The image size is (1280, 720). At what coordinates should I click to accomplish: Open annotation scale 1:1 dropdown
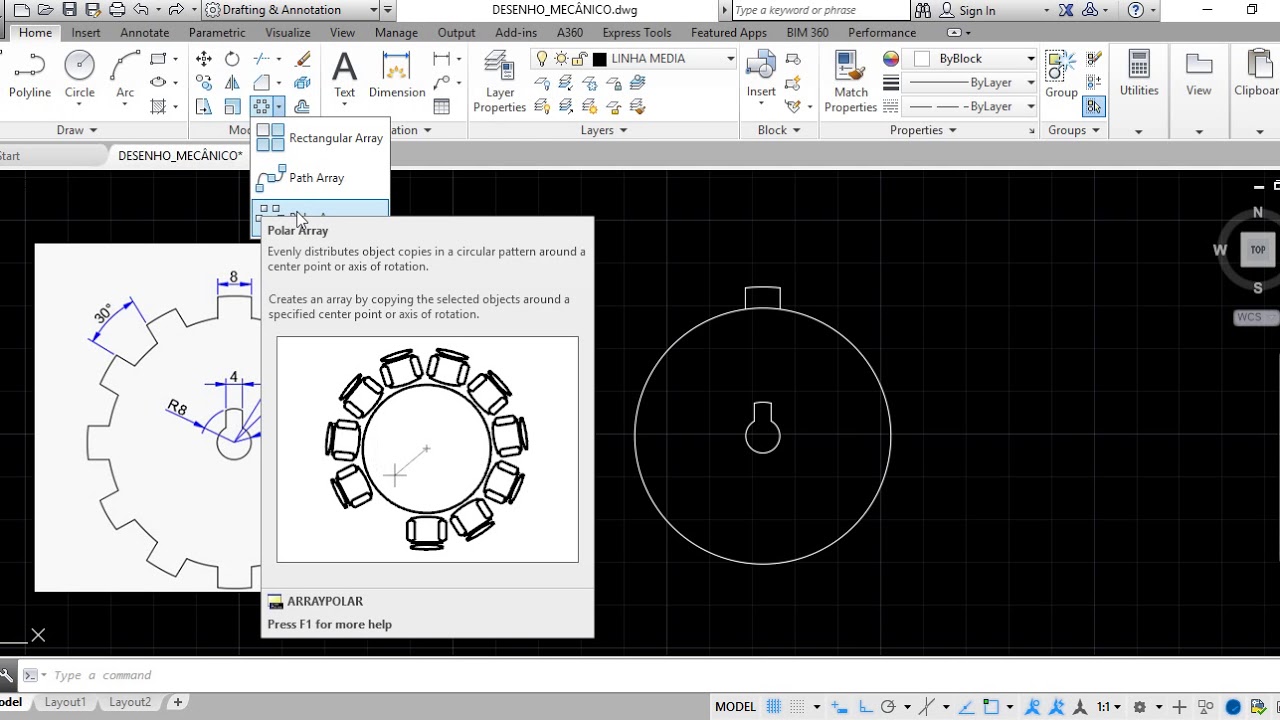point(1109,707)
